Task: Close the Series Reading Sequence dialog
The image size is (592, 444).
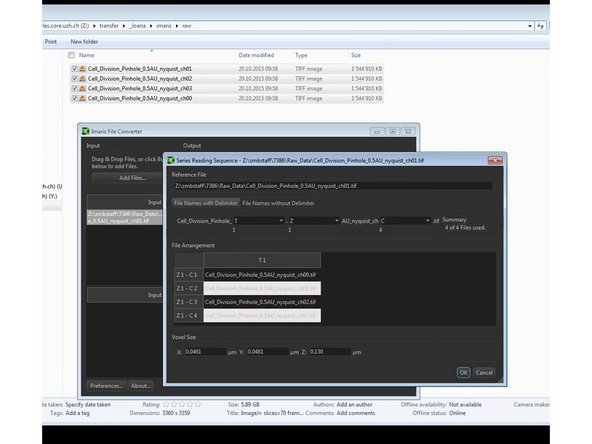Action: coord(495,160)
